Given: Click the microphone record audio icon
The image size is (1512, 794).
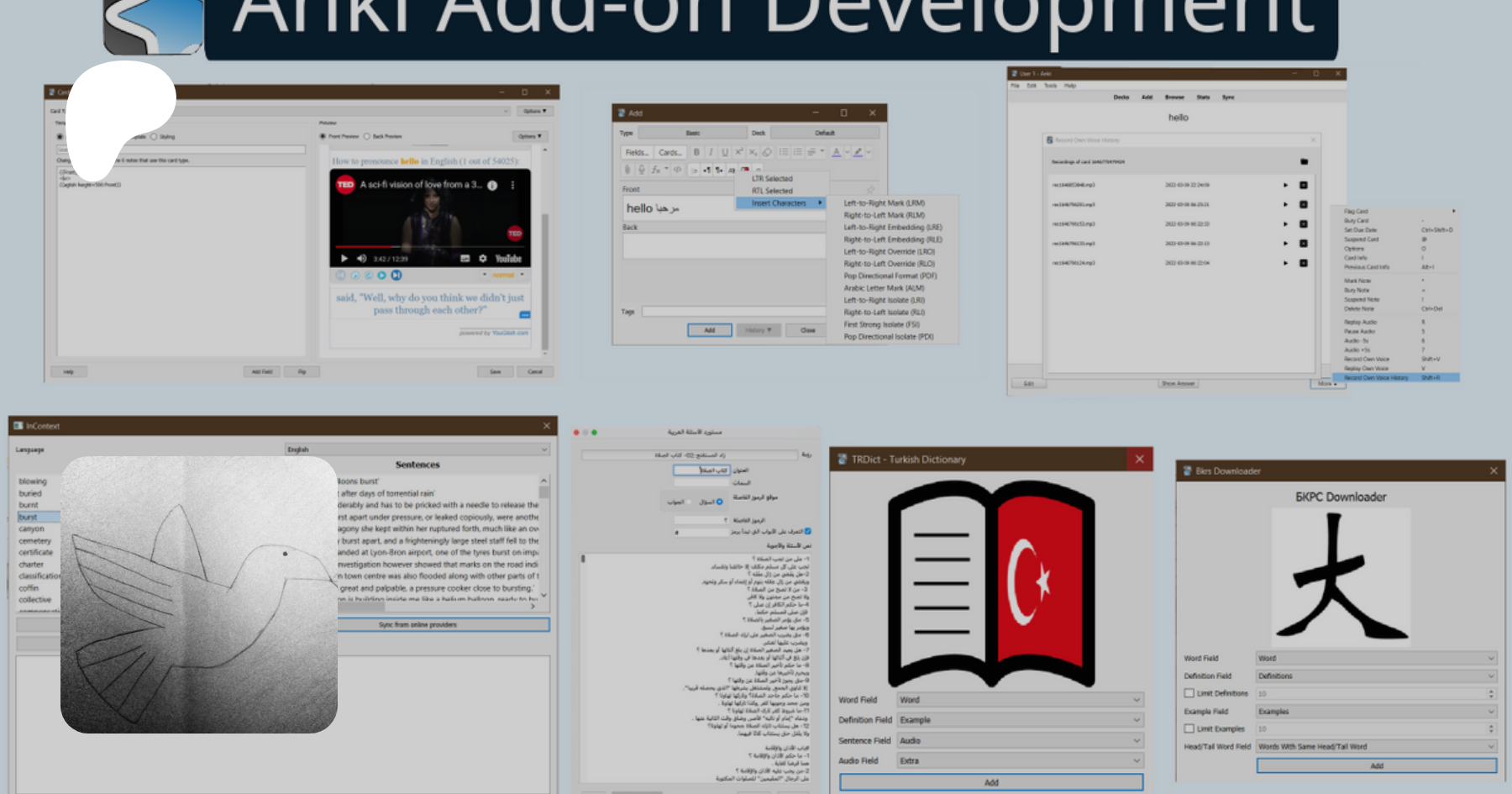Looking at the screenshot, I should click(641, 170).
